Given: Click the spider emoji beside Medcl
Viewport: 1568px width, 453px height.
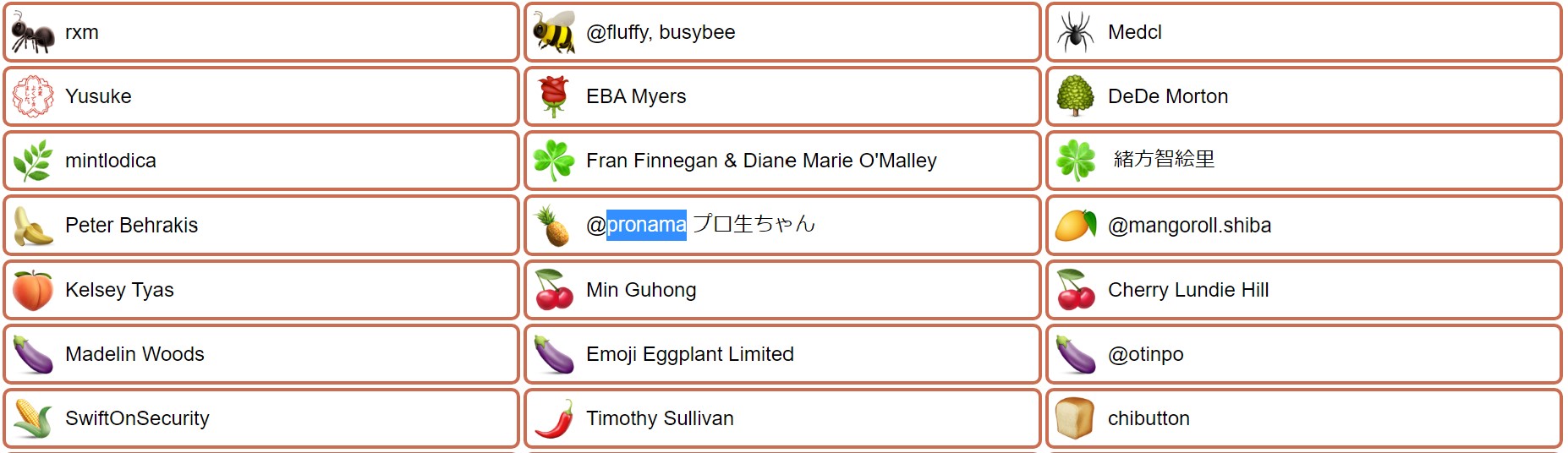Looking at the screenshot, I should click(x=1076, y=33).
